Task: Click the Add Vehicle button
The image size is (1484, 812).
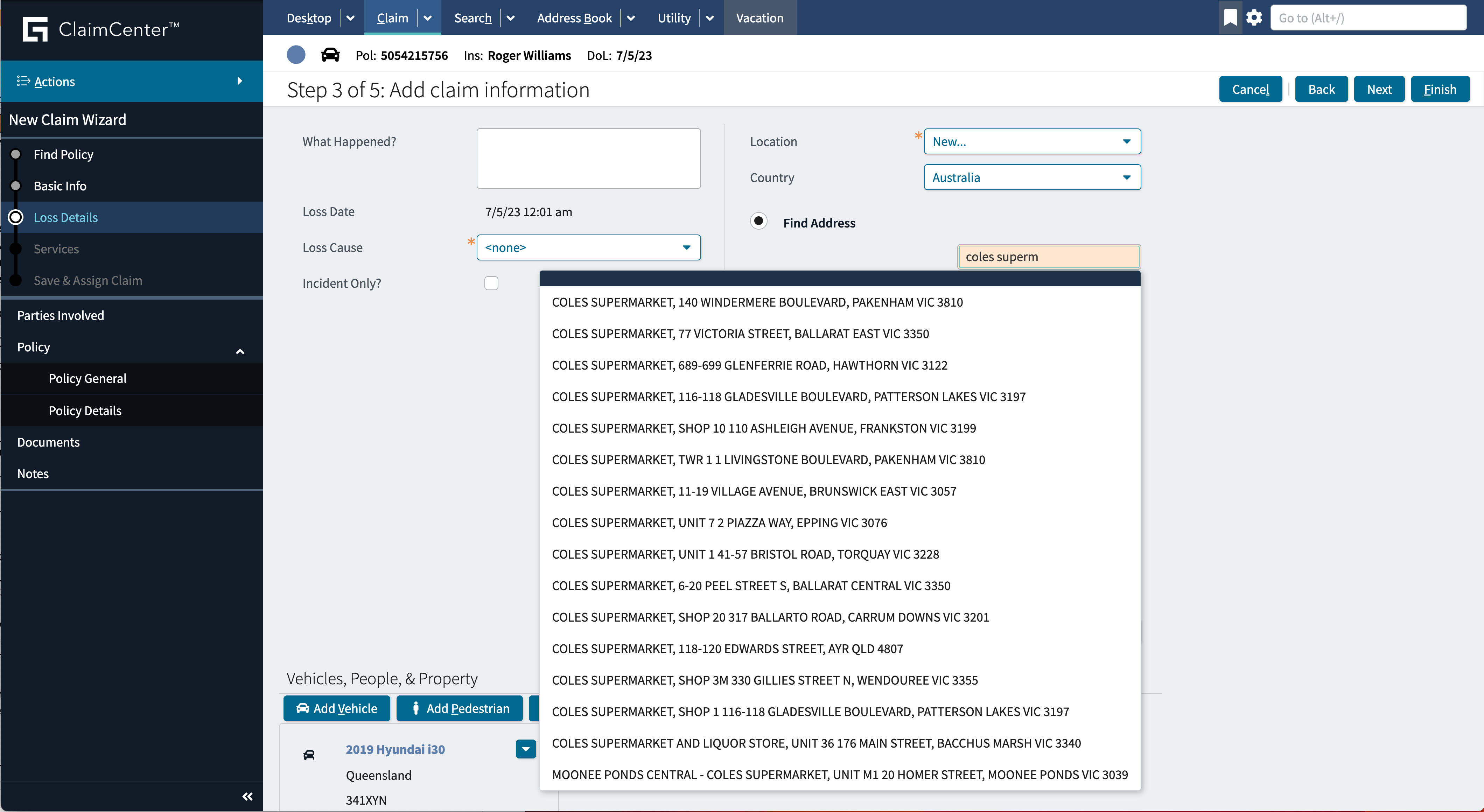Action: click(x=336, y=708)
